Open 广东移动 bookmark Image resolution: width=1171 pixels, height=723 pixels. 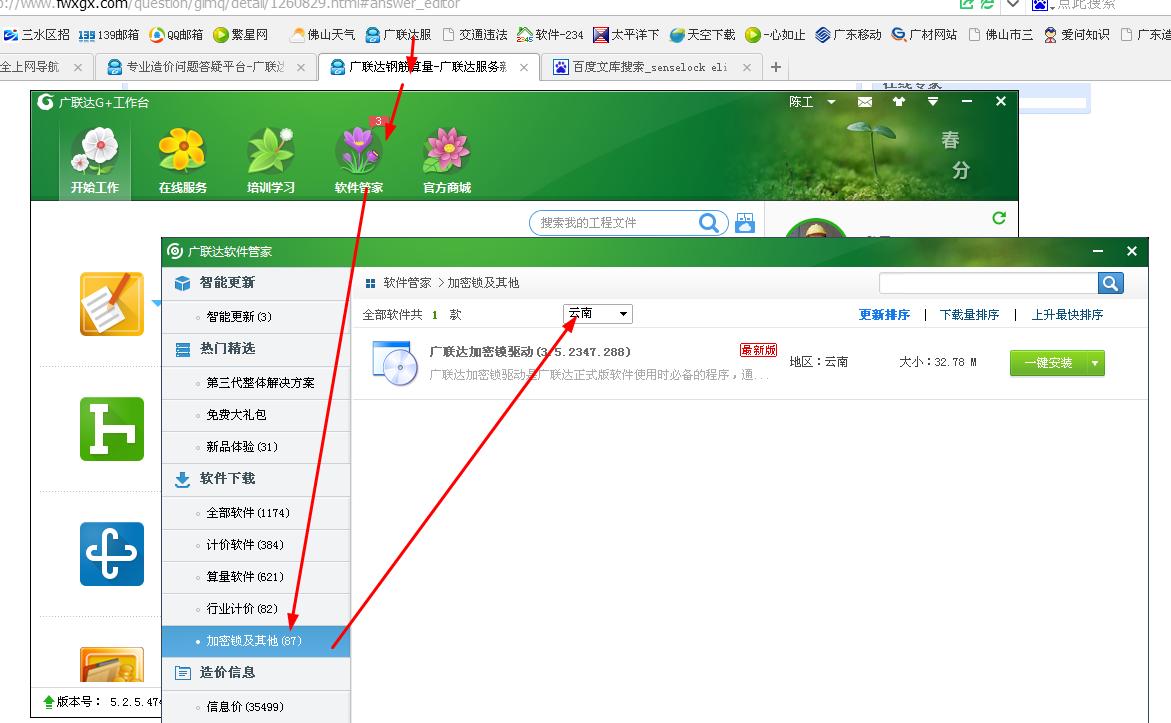[848, 35]
